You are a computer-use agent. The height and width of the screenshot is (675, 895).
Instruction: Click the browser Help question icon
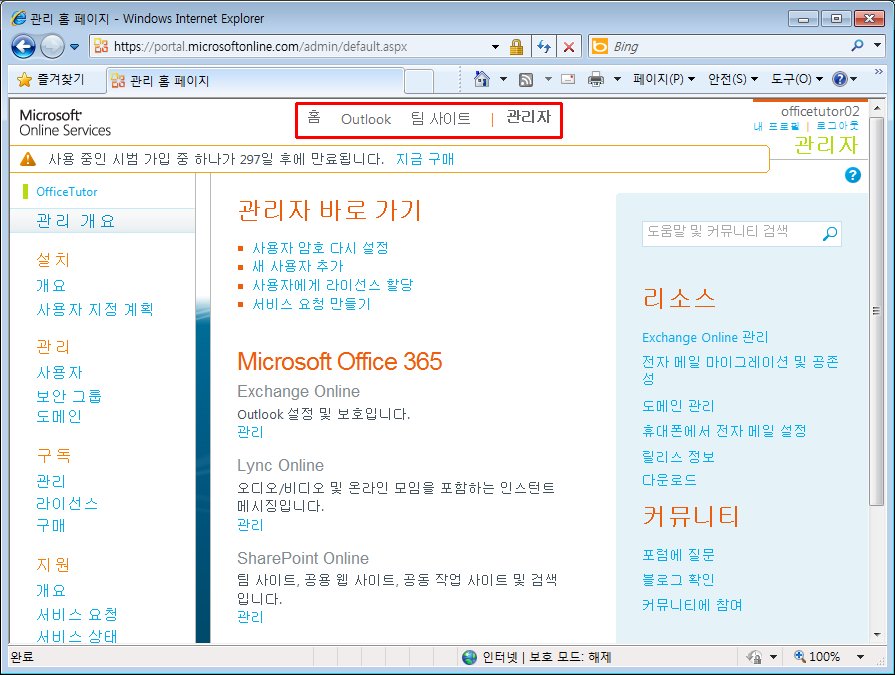coord(840,79)
